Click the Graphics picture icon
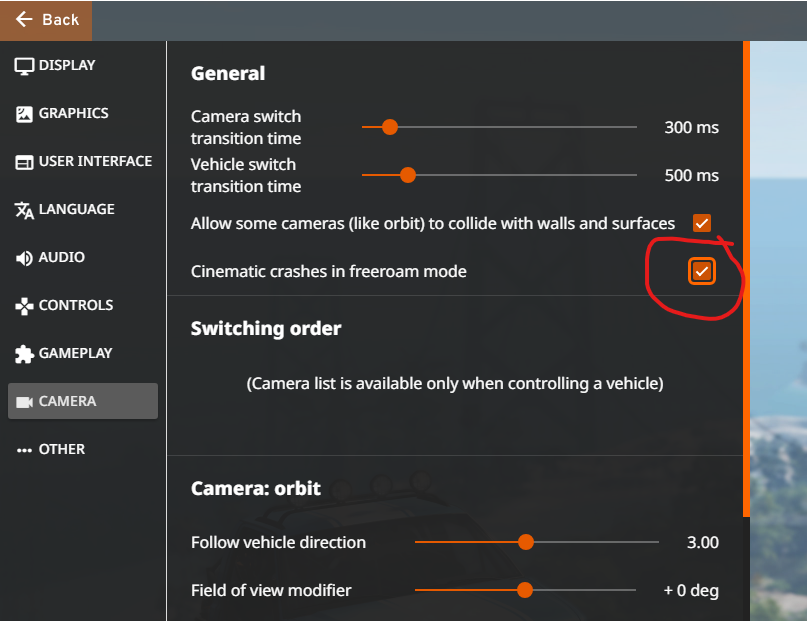807x621 pixels. pyautogui.click(x=24, y=114)
